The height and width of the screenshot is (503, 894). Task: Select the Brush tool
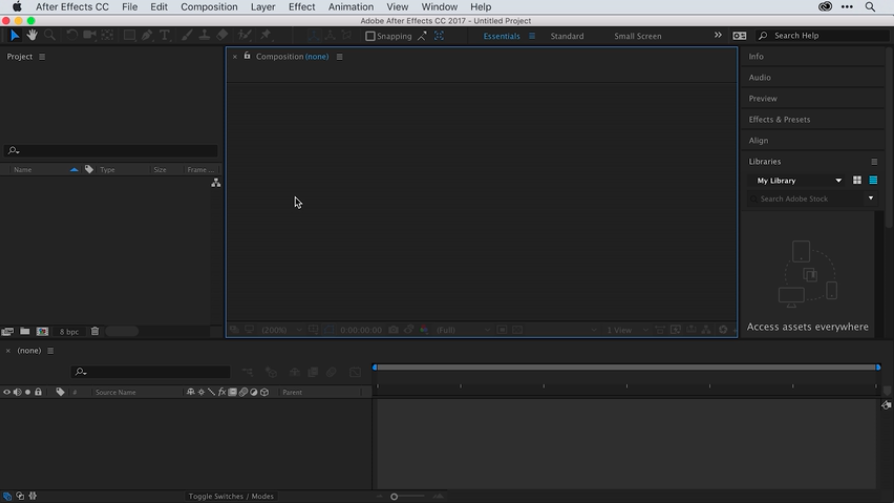[186, 35]
